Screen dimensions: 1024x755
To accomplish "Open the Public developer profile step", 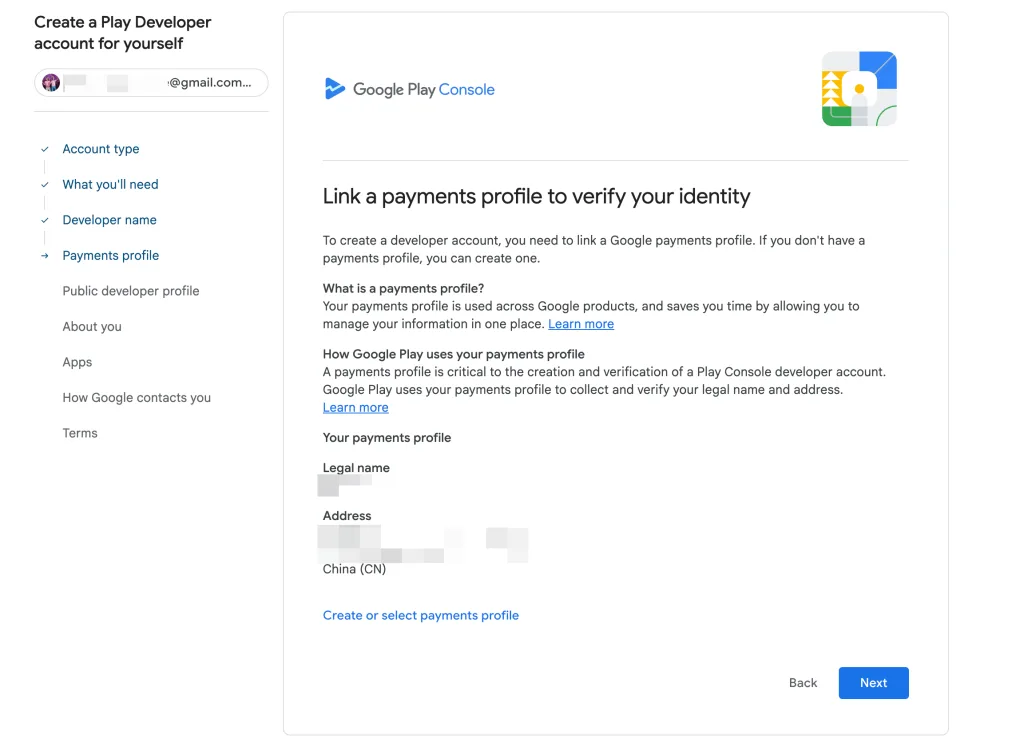I will coord(131,291).
